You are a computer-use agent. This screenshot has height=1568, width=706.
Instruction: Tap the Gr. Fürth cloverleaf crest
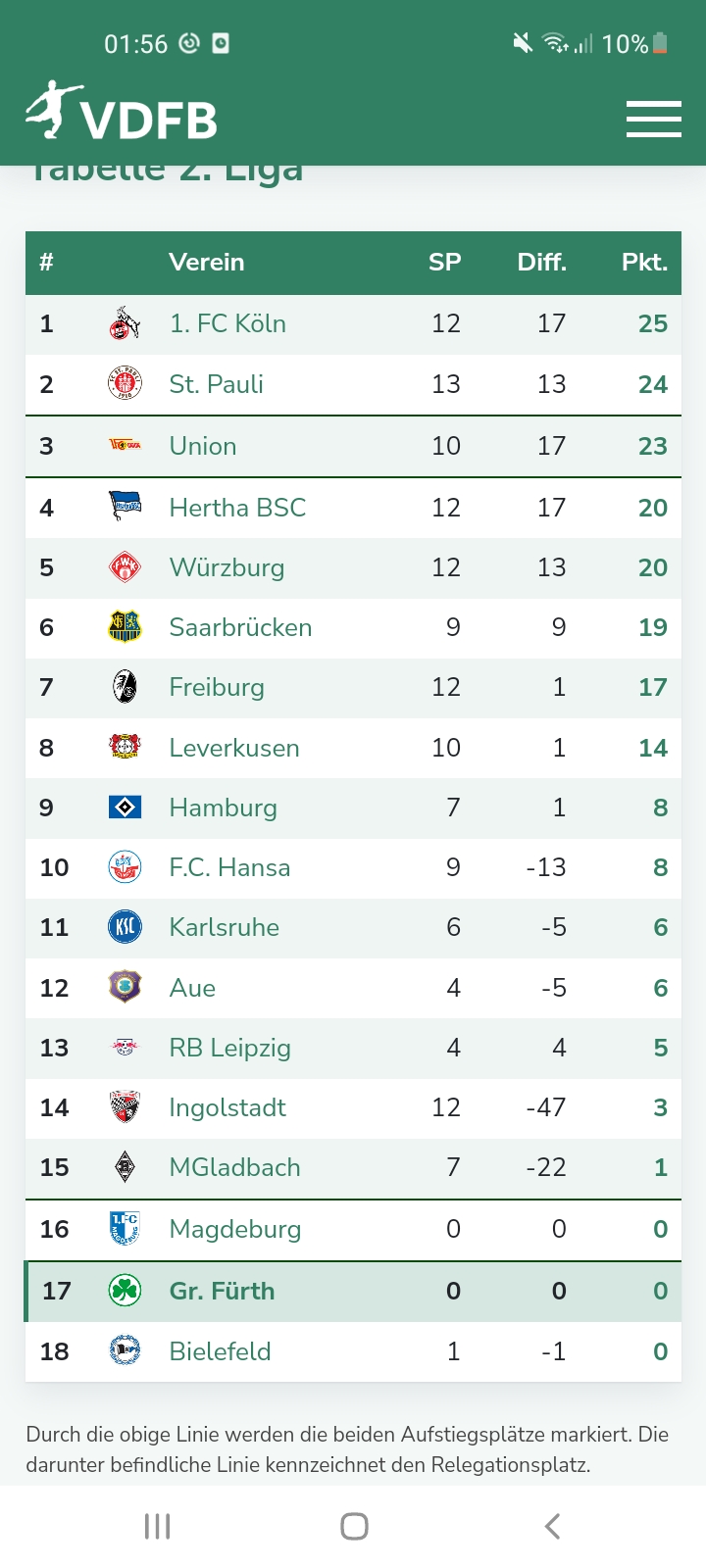[x=125, y=1291]
